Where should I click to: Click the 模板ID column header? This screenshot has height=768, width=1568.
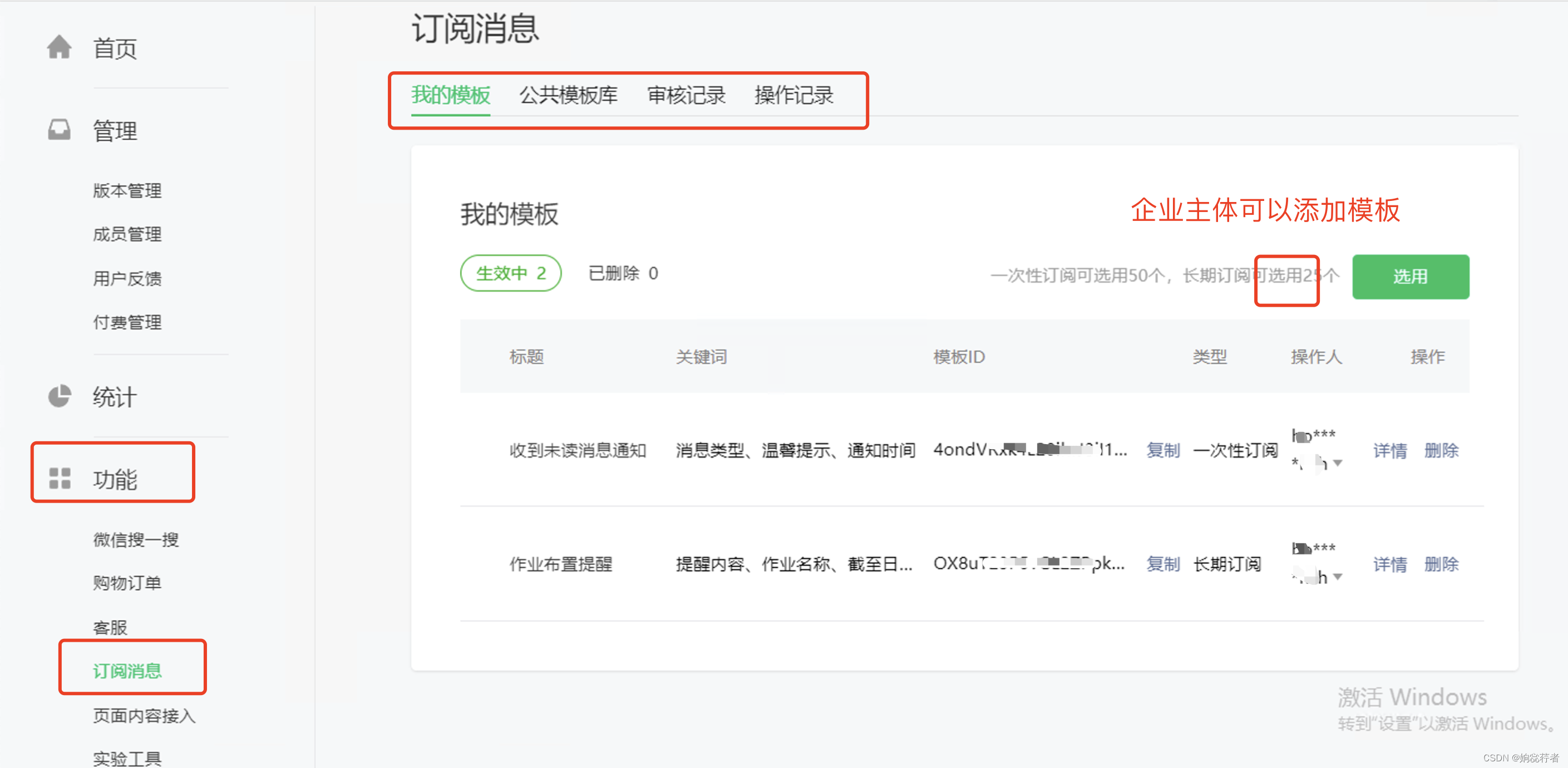coord(959,357)
